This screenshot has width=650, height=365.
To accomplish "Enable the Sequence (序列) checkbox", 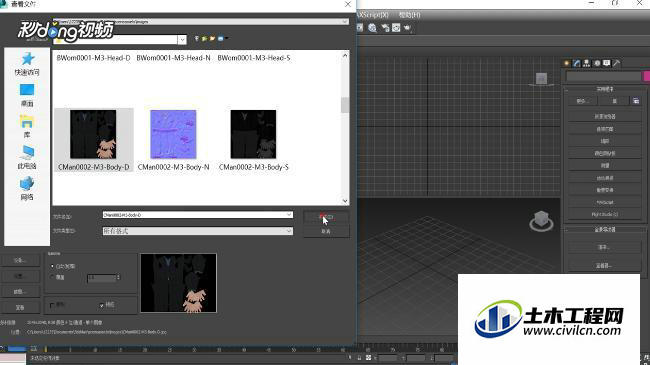I will pyautogui.click(x=52, y=305).
